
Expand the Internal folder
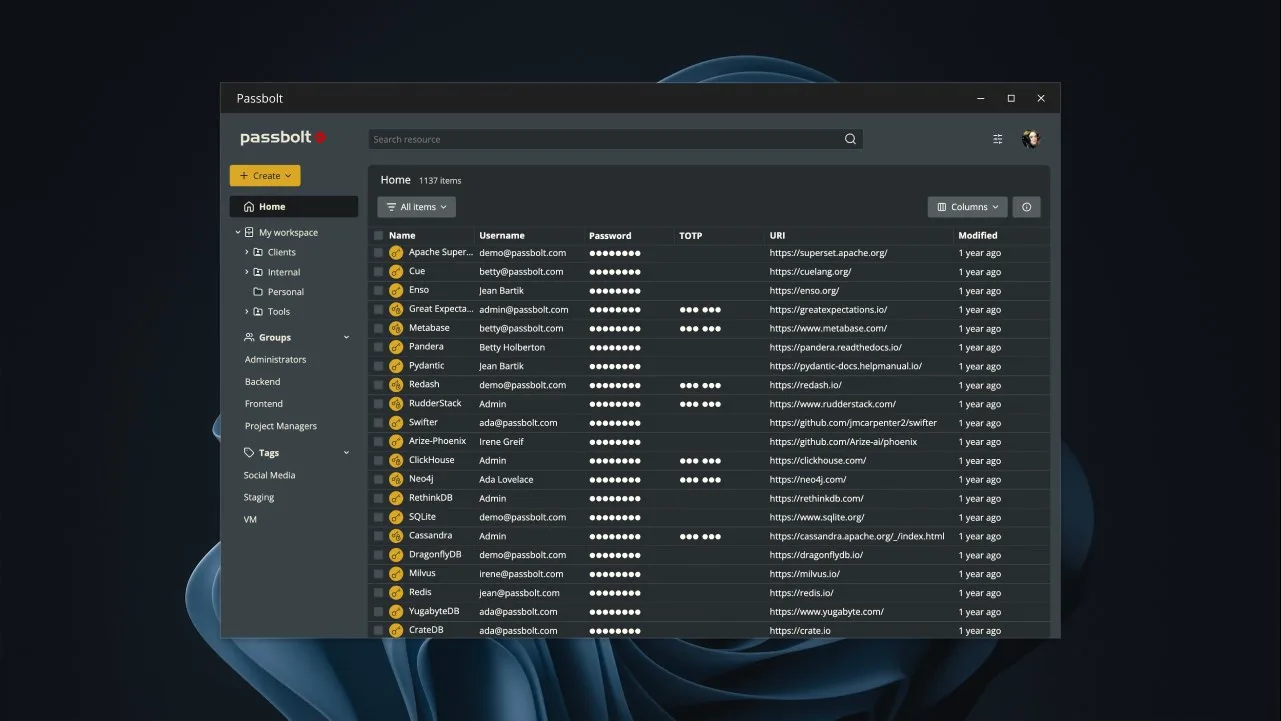coord(247,272)
